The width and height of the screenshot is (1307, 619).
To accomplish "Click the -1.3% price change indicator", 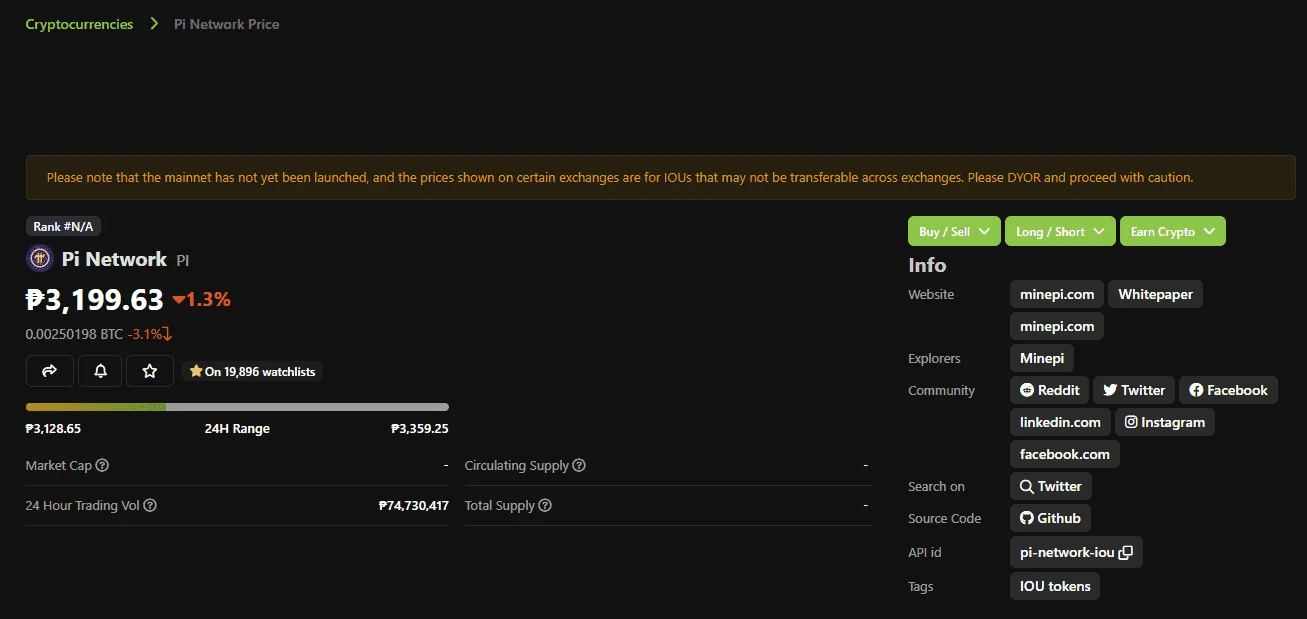I will coord(202,298).
